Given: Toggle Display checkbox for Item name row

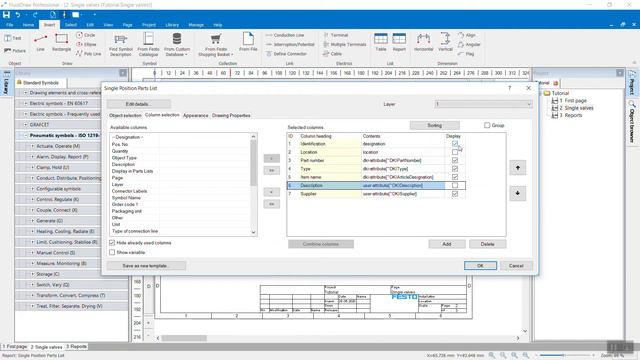Looking at the screenshot, I should [x=455, y=177].
